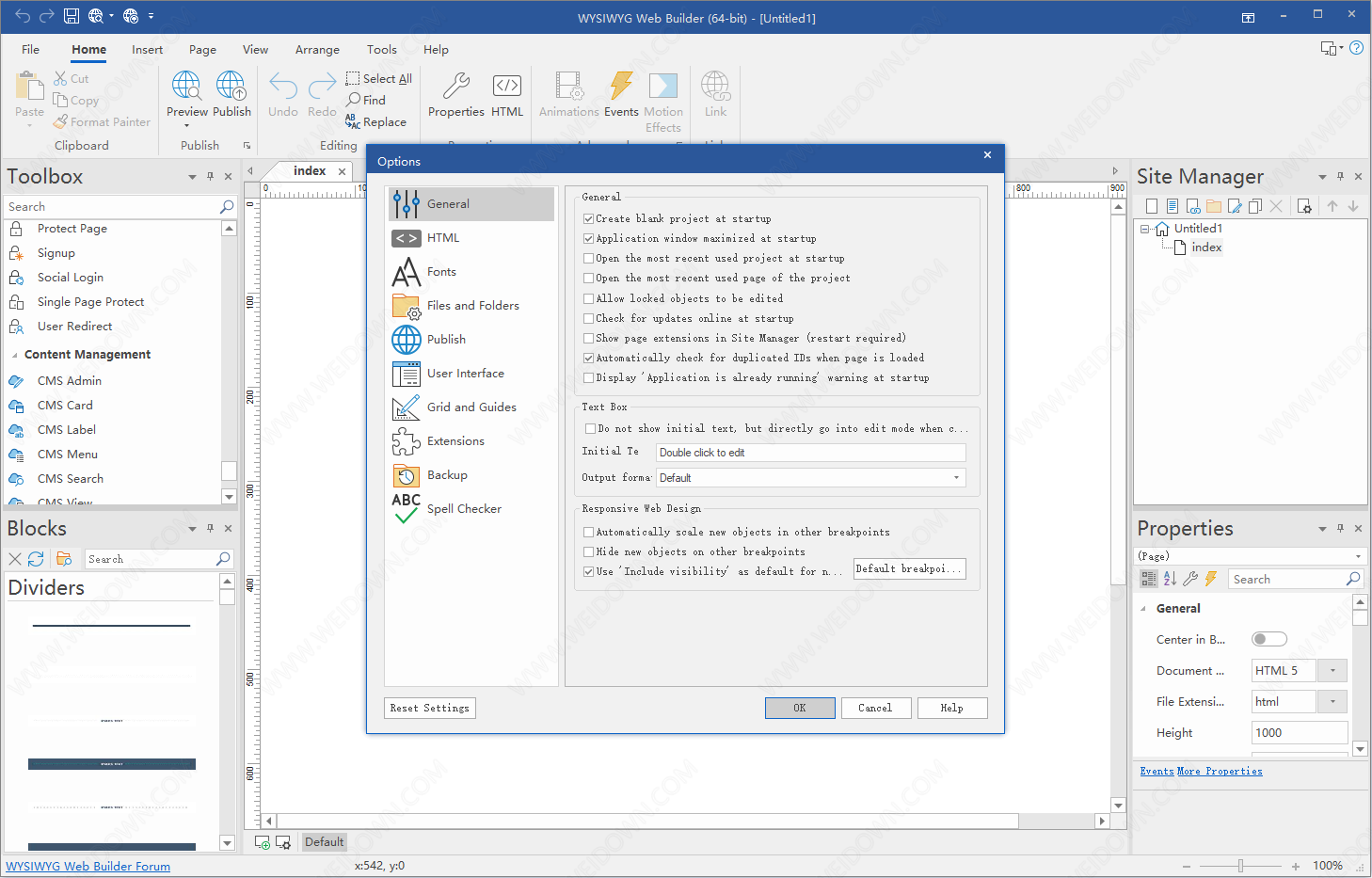Open the Extensions options category

[455, 441]
